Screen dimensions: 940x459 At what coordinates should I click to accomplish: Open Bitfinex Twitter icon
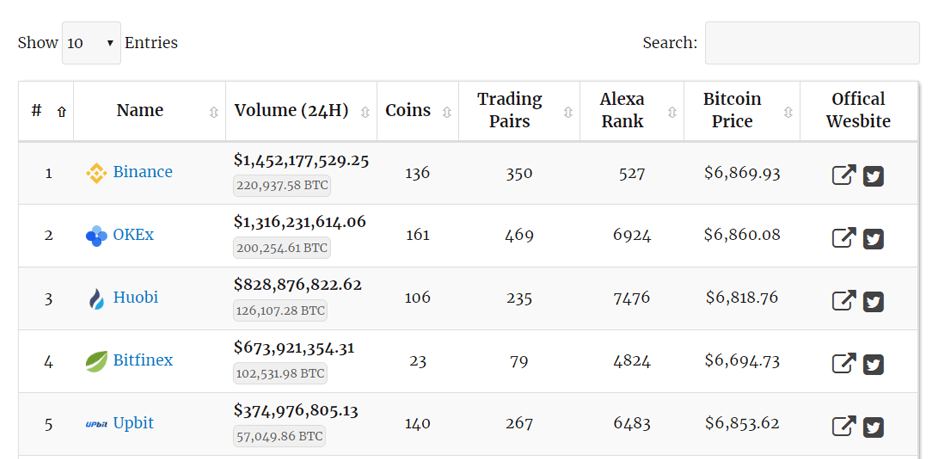pos(873,364)
